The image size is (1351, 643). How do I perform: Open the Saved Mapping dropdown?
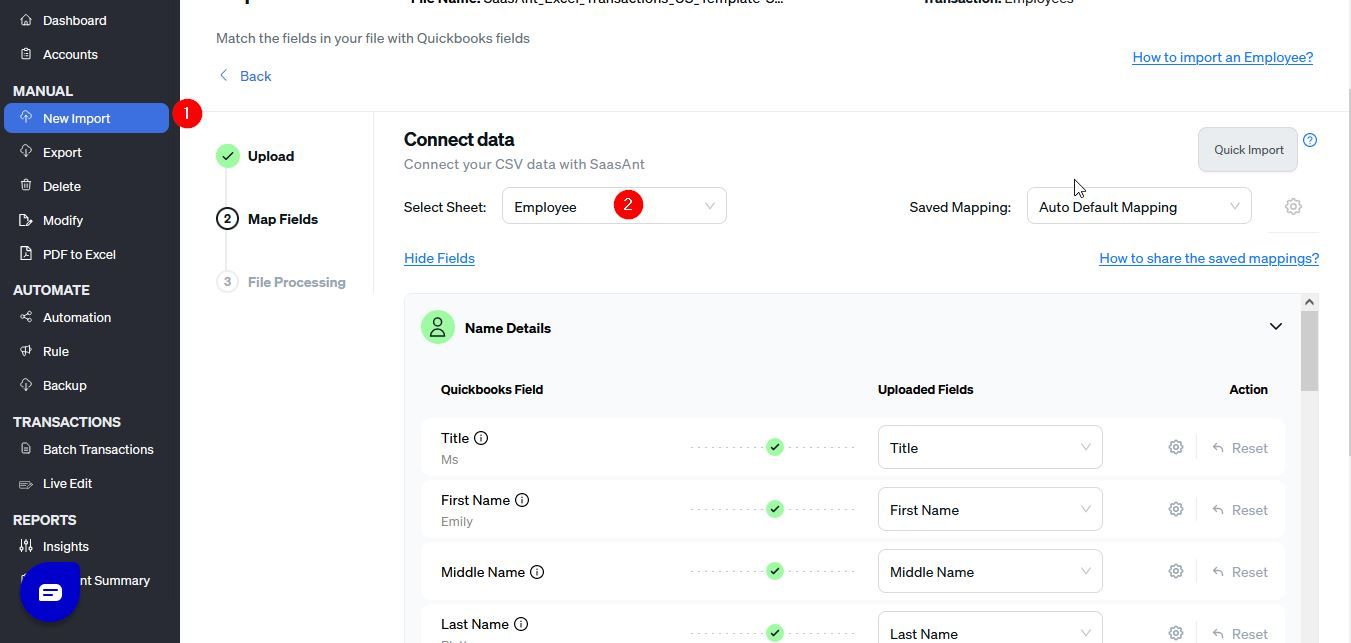(x=1139, y=206)
